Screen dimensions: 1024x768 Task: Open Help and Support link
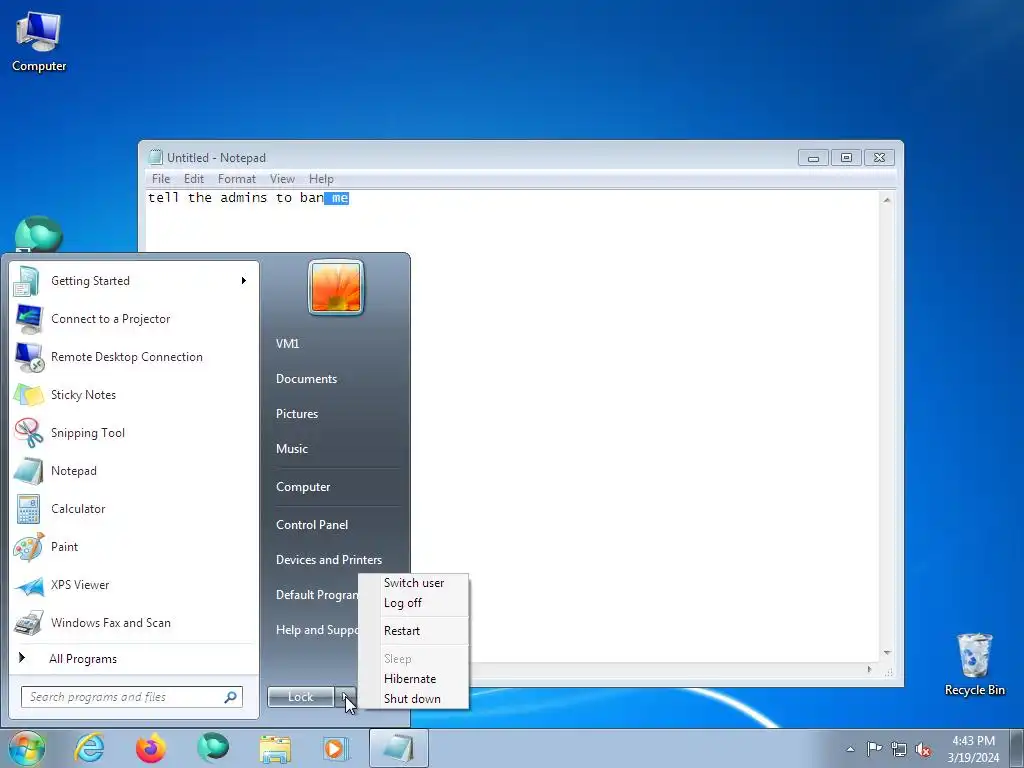click(x=317, y=630)
